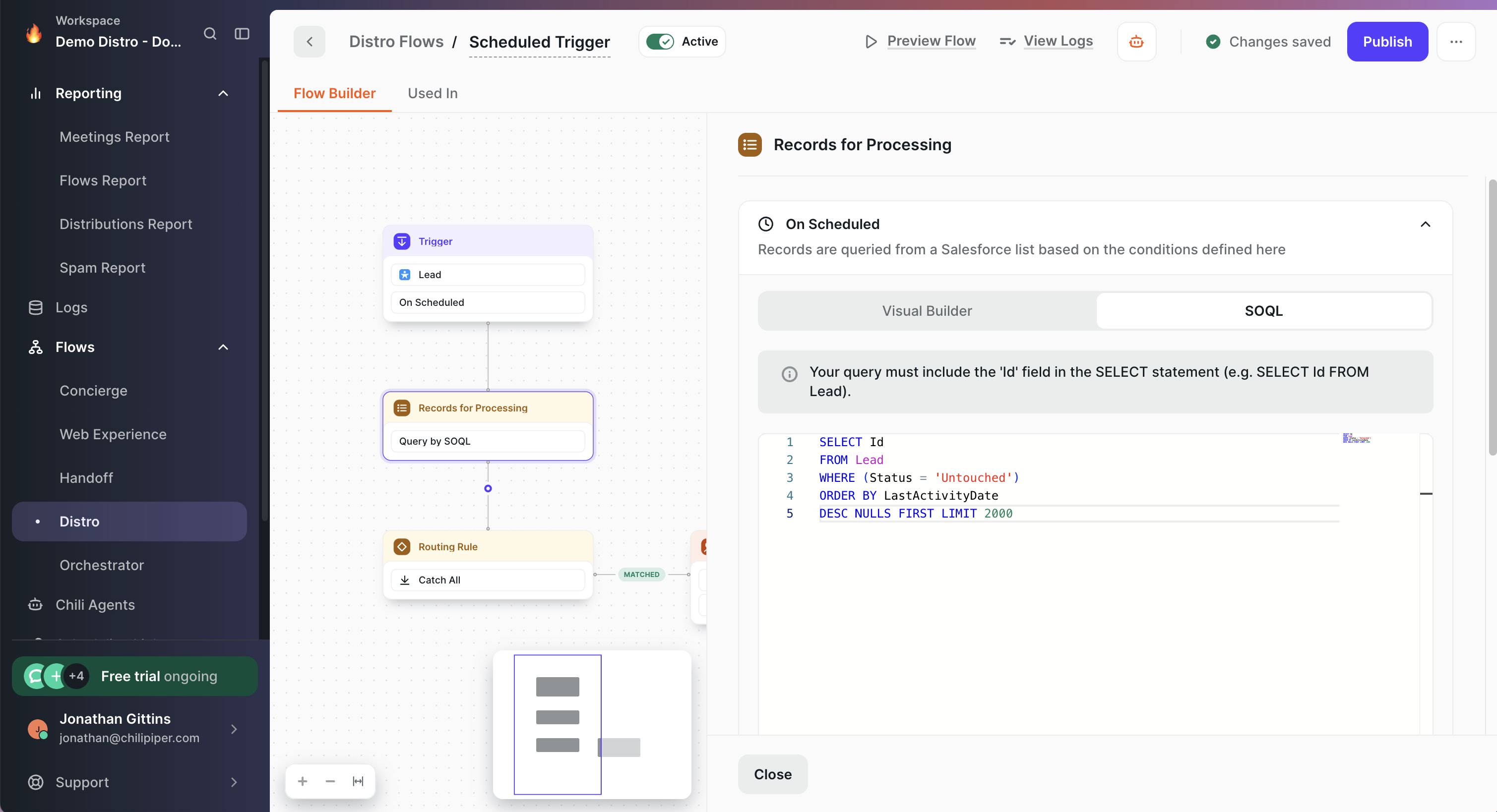Click the Records for Processing node icon
This screenshot has height=812, width=1497.
click(402, 408)
